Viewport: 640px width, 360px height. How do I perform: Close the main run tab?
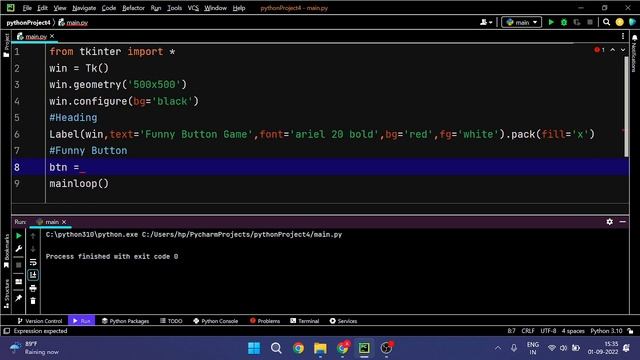coord(64,222)
